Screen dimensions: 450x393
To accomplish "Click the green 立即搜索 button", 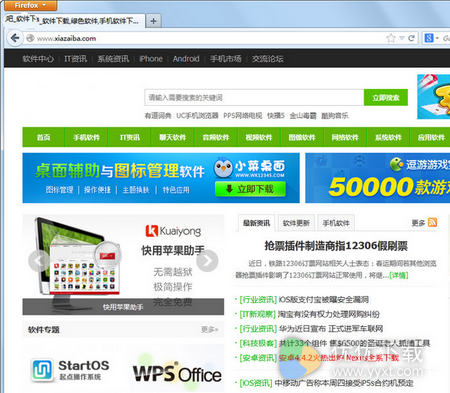I will (x=386, y=97).
